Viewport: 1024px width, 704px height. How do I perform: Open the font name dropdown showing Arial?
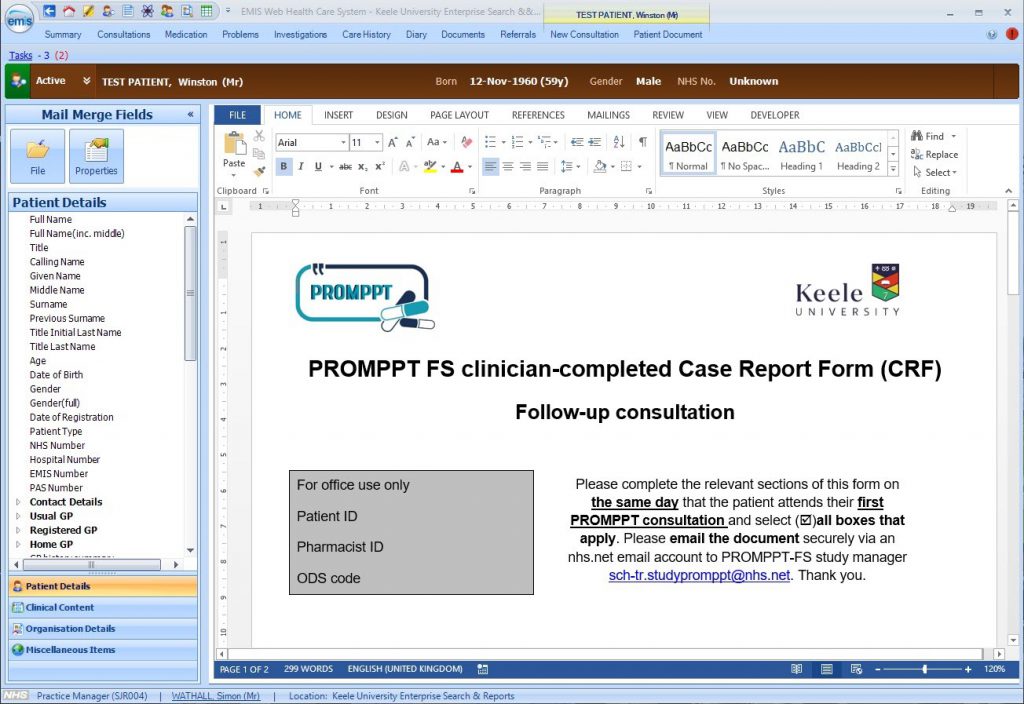344,142
